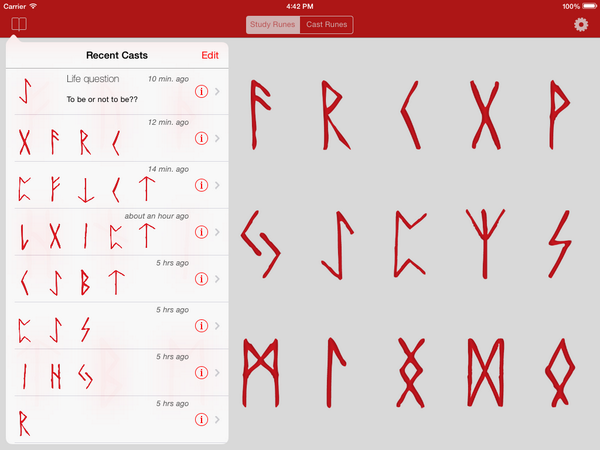600x450 pixels.
Task: Click the 'about an hour ago' timestamp
Action: pyautogui.click(x=157, y=216)
